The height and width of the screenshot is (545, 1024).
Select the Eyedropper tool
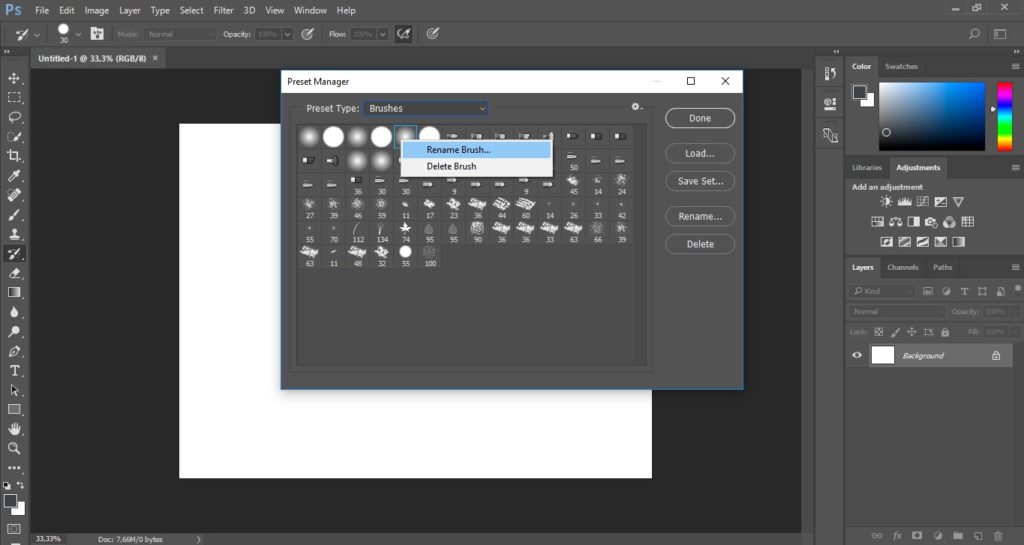click(14, 175)
